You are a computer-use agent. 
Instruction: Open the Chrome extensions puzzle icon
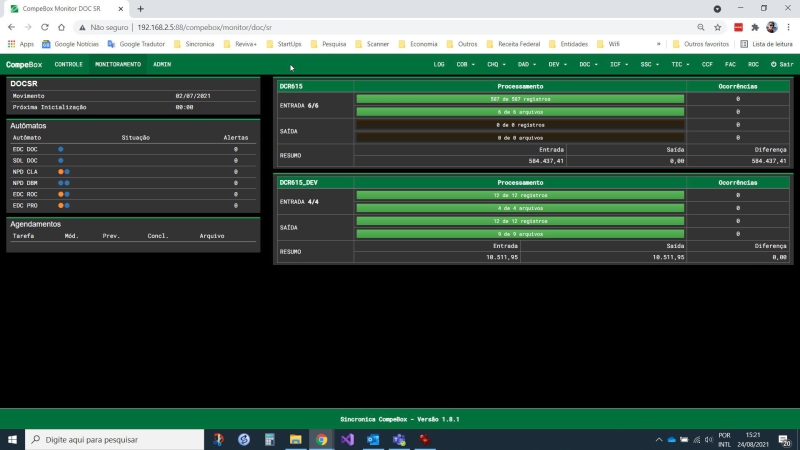(755, 27)
